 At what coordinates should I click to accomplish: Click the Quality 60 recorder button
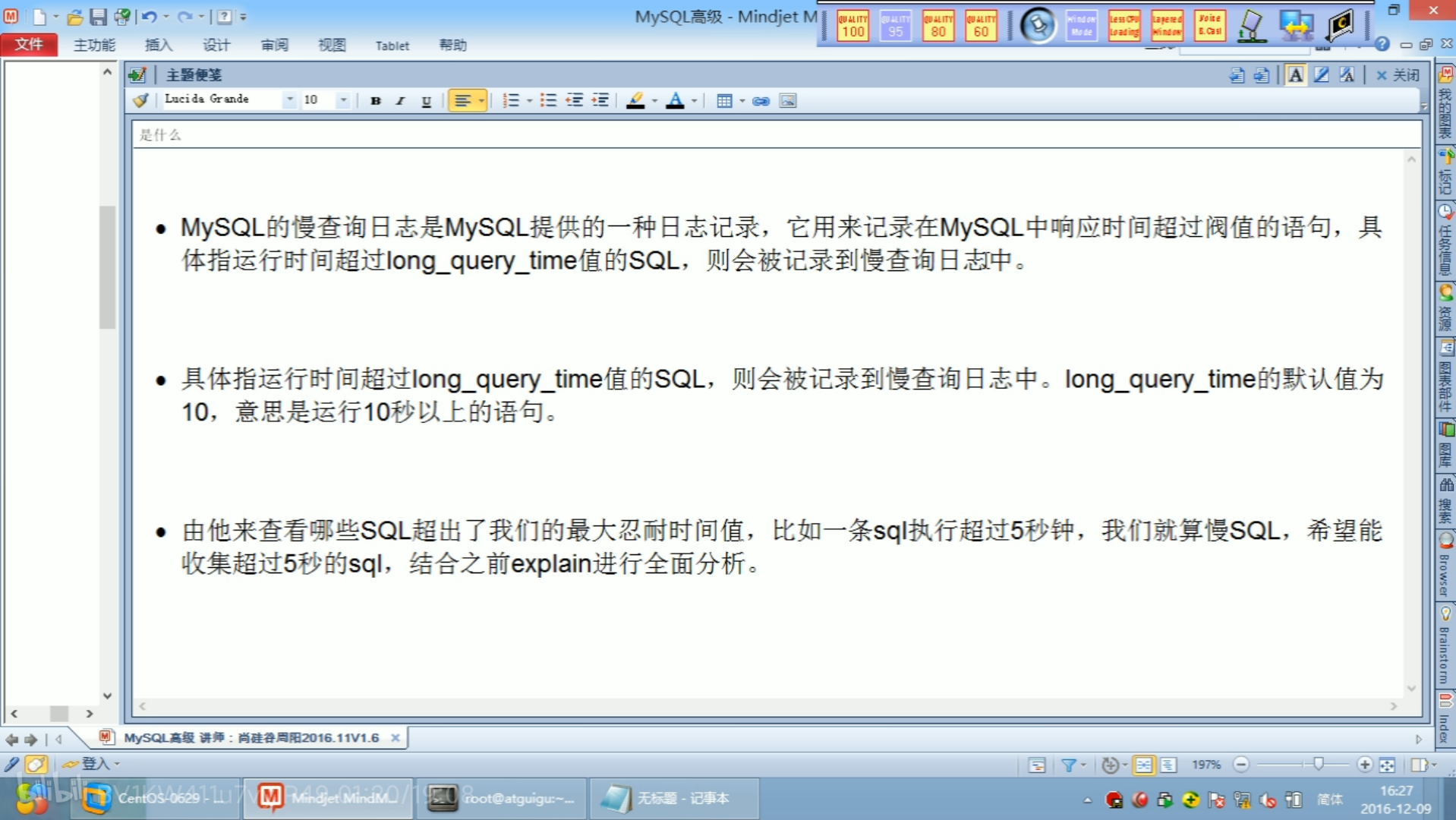pos(981,25)
